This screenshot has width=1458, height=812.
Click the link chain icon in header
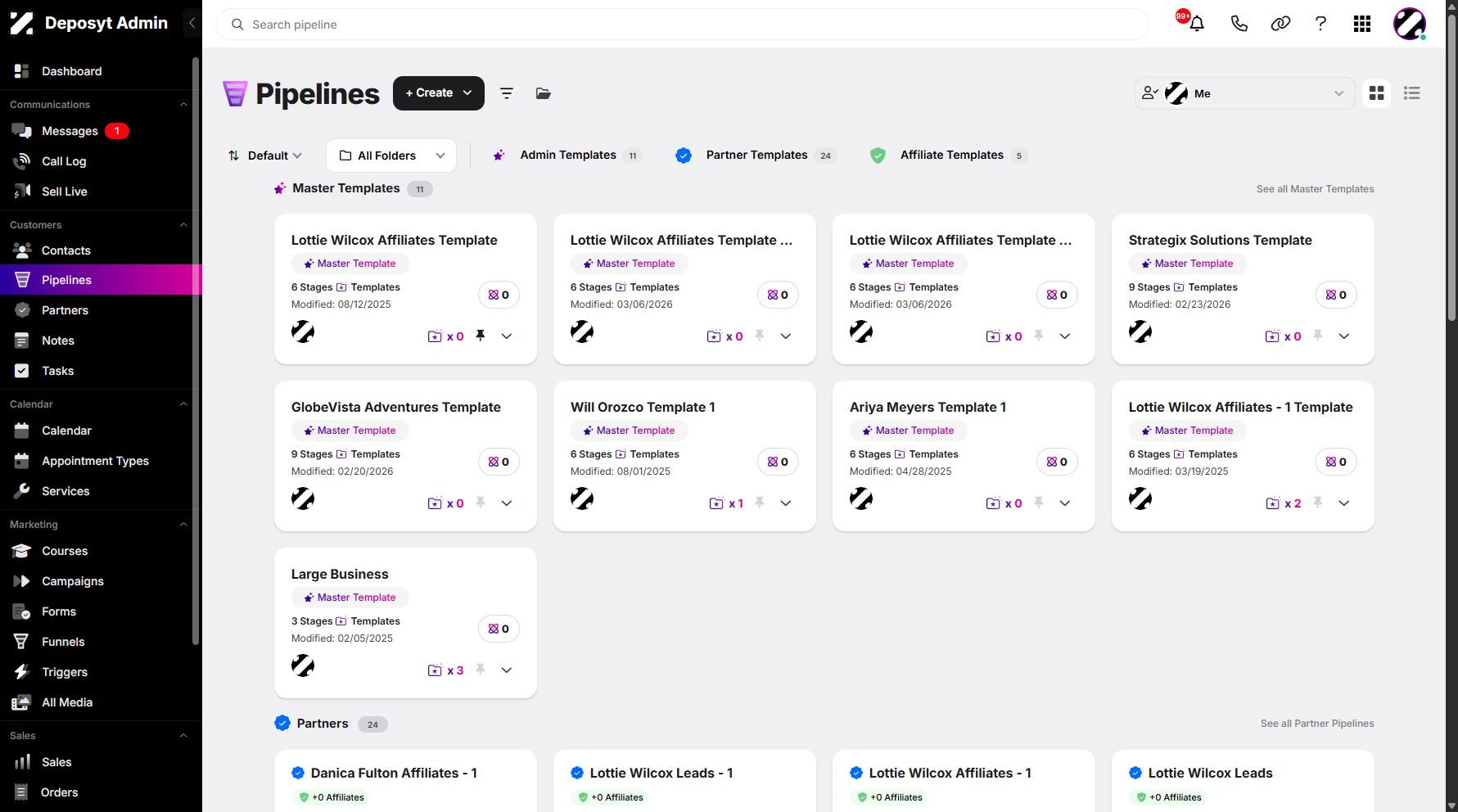click(x=1280, y=24)
